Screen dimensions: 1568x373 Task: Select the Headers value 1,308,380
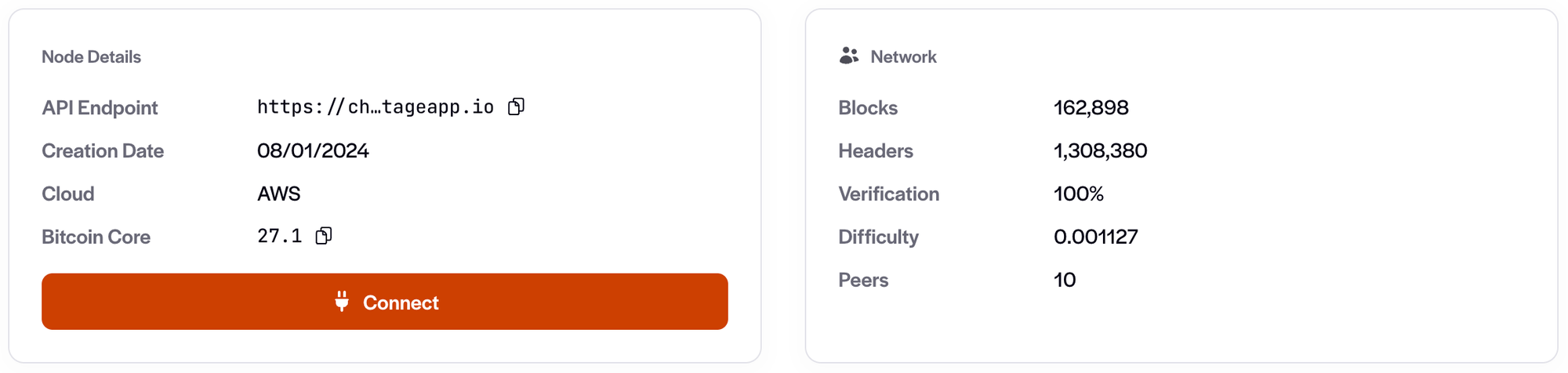[1100, 150]
